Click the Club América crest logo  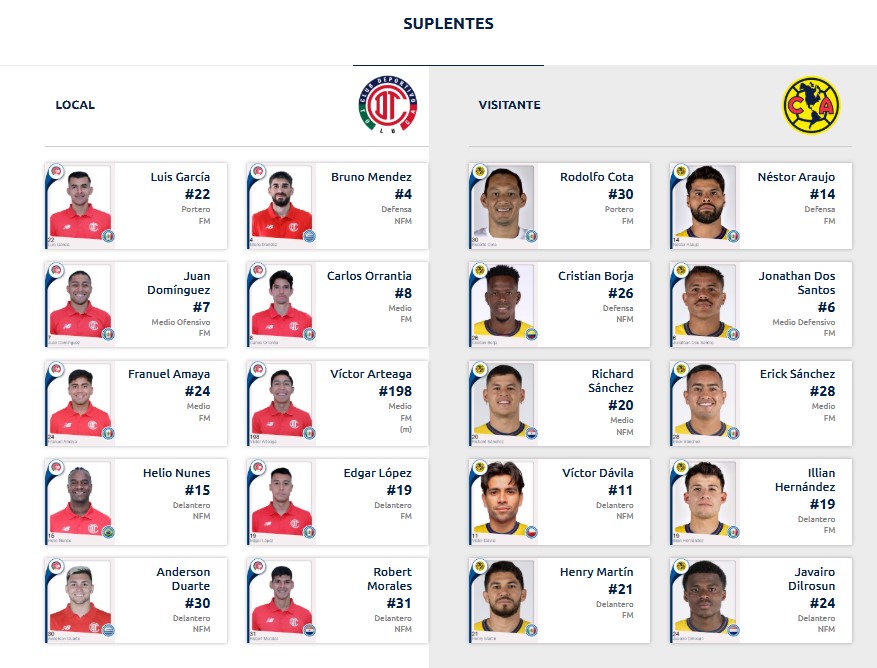(811, 105)
